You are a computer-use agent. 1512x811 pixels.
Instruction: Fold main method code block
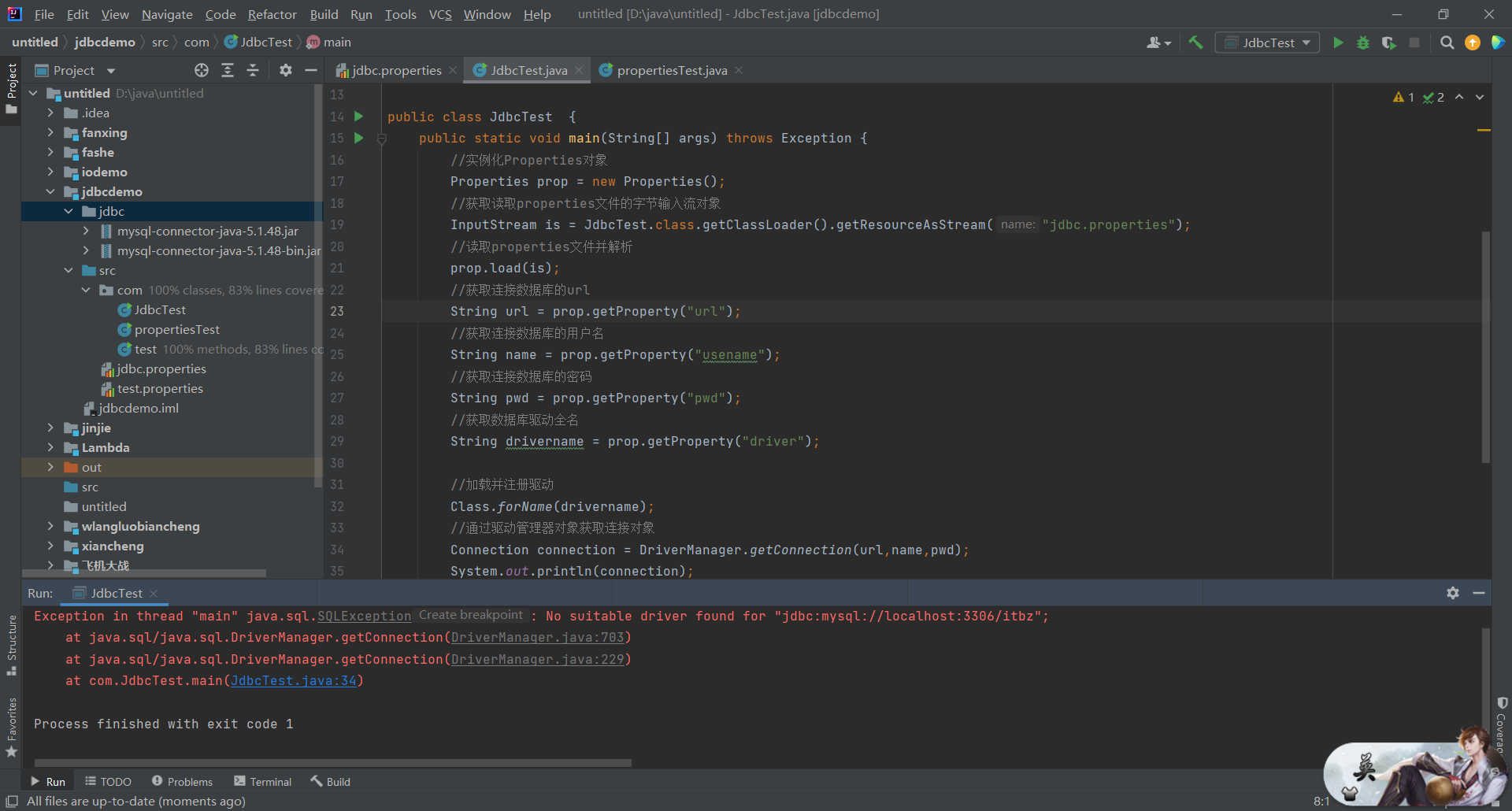click(382, 139)
